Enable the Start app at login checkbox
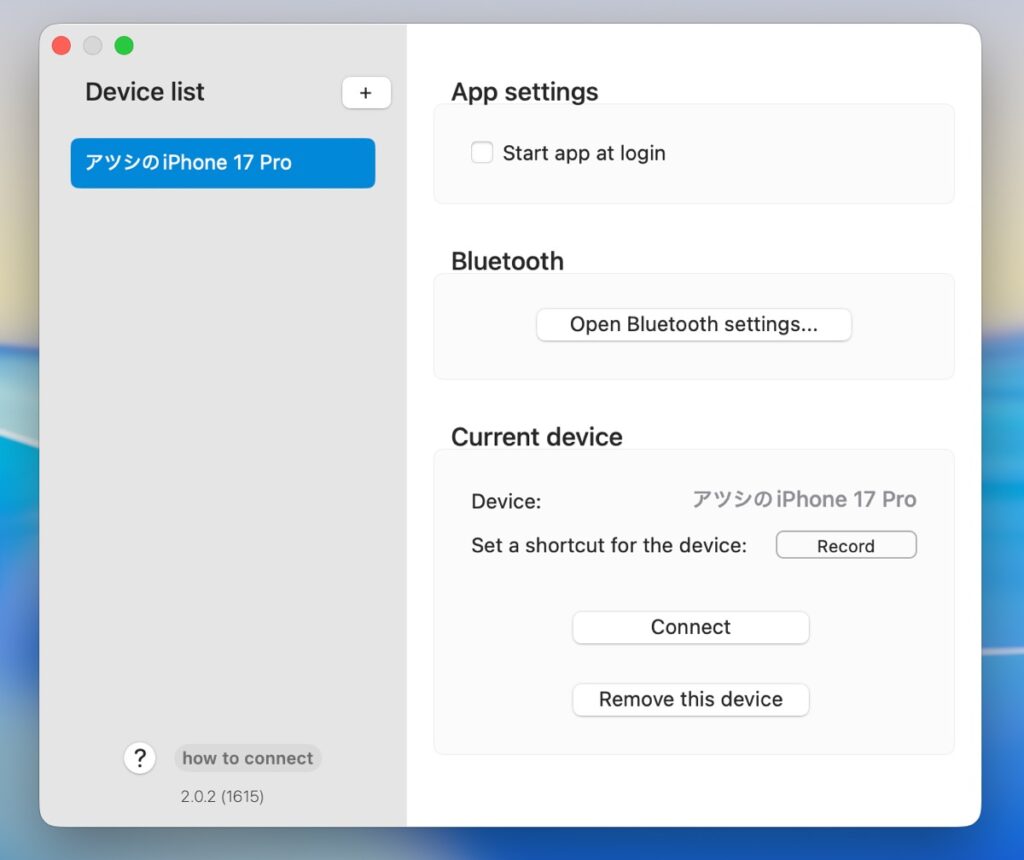The height and width of the screenshot is (860, 1024). (x=482, y=153)
